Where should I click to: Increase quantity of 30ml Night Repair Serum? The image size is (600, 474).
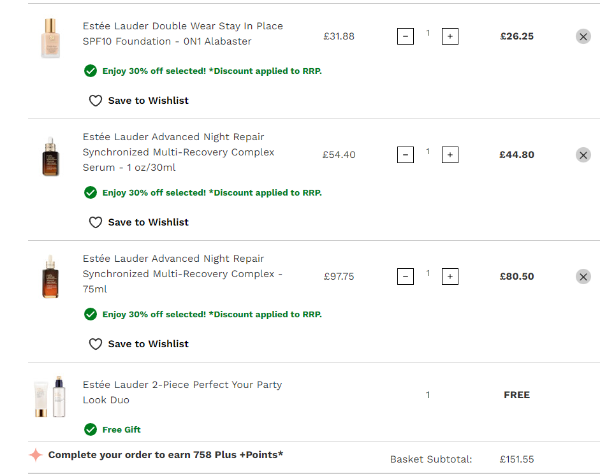450,155
